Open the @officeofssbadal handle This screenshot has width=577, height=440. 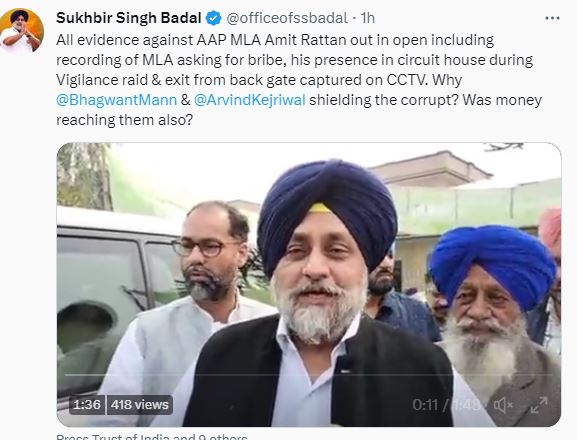pyautogui.click(x=287, y=18)
